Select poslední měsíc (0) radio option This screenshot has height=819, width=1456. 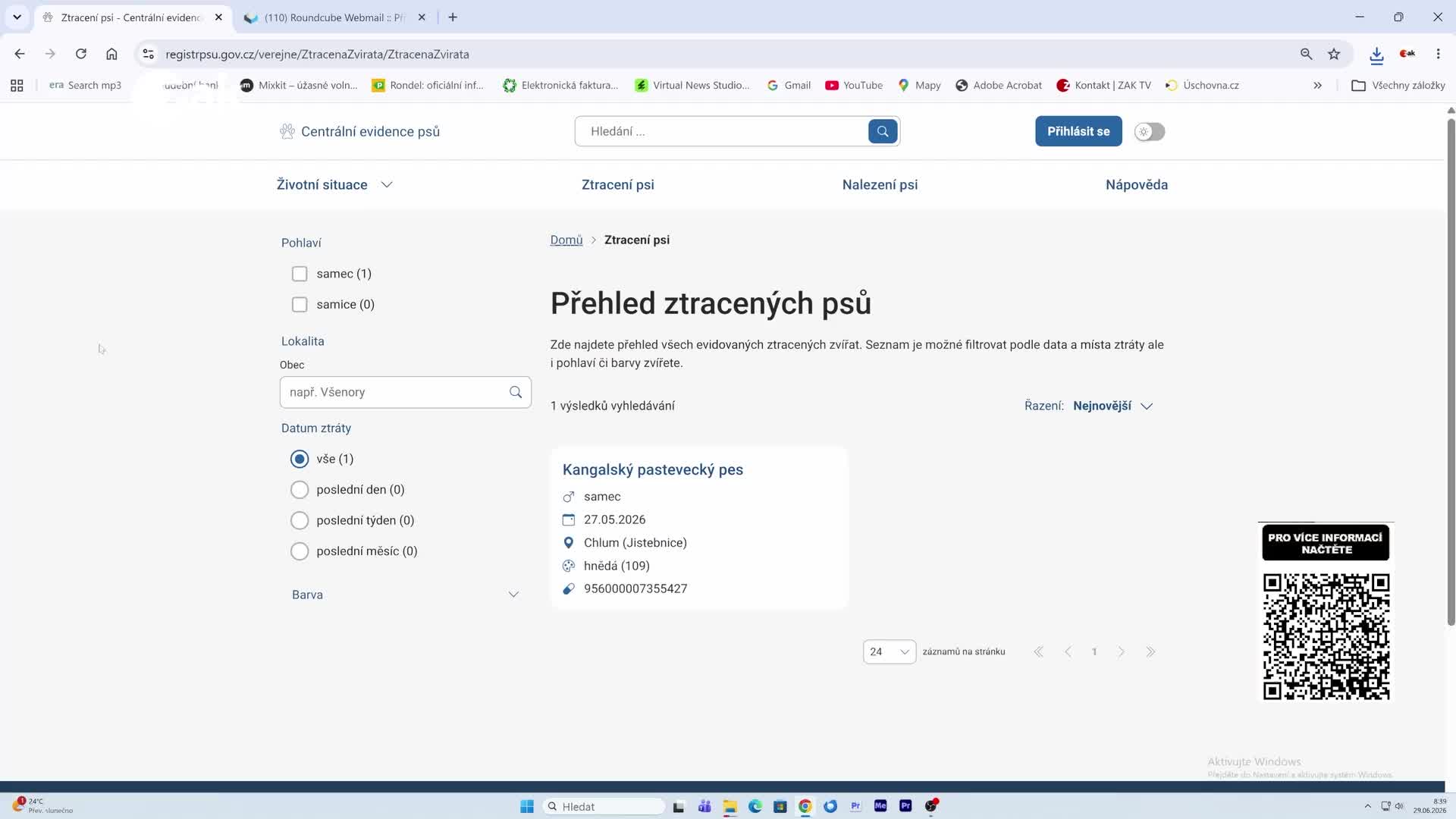tap(300, 551)
